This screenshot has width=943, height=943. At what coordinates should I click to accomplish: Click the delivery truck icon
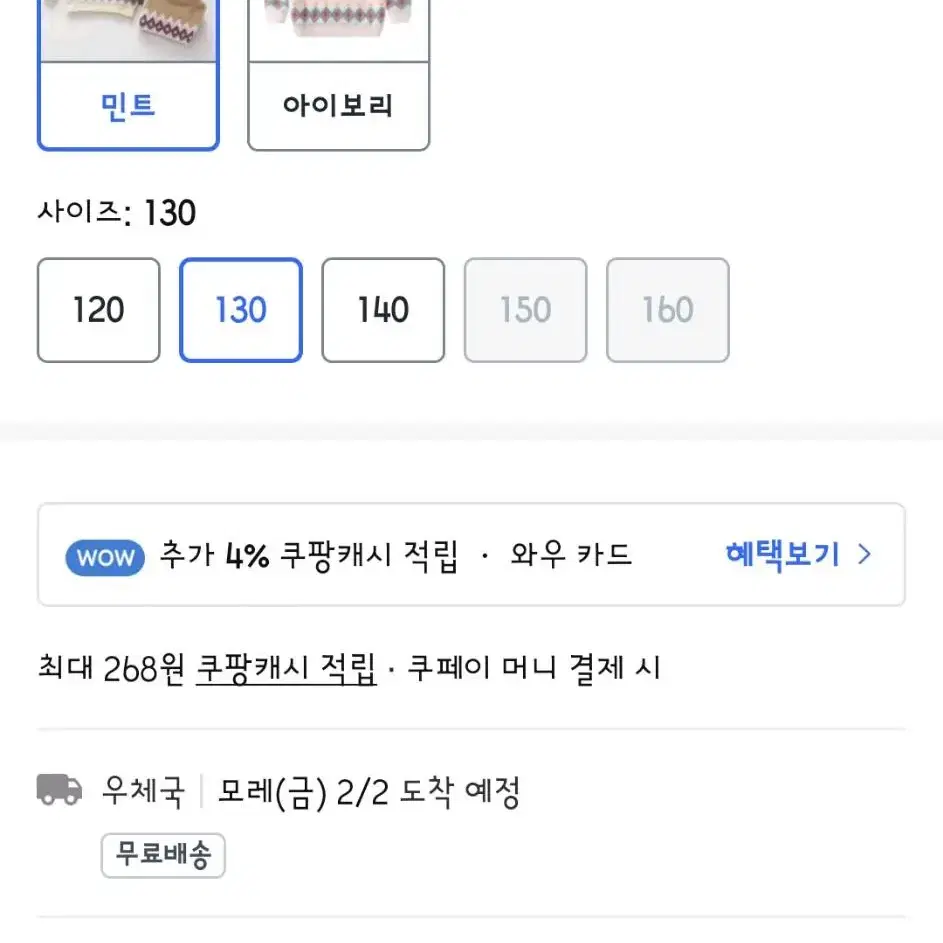[x=60, y=790]
